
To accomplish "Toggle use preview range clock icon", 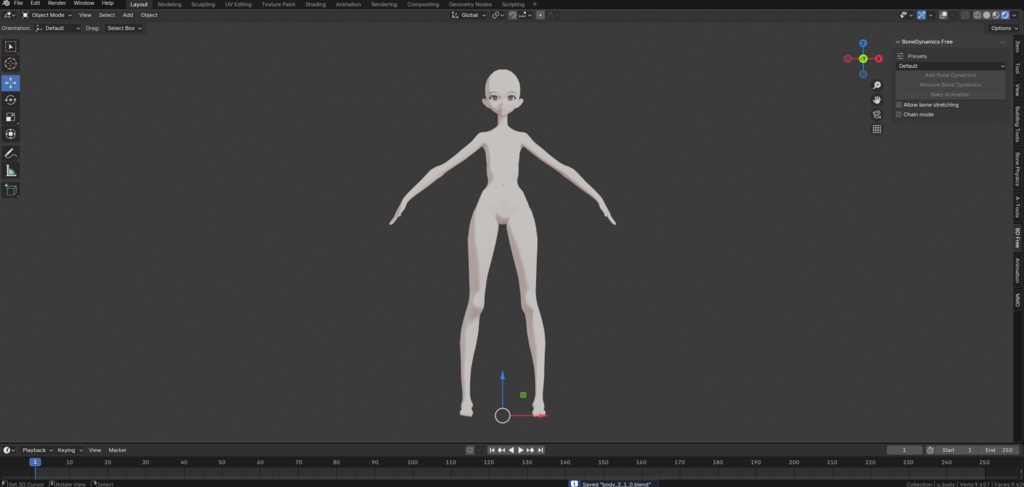I will [930, 450].
